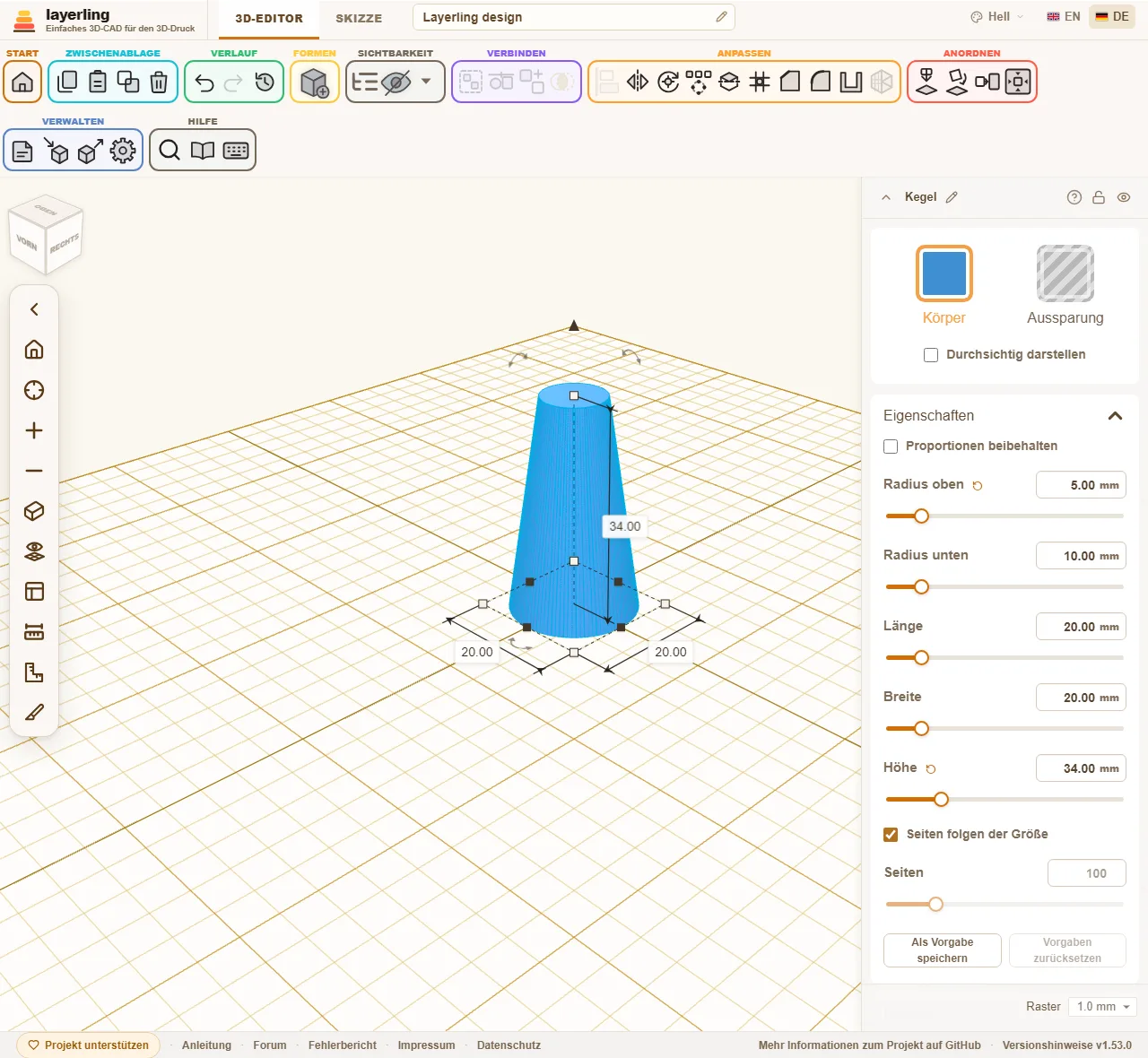
Task: Enable Durchsichtig darstellen checkbox
Action: click(931, 355)
